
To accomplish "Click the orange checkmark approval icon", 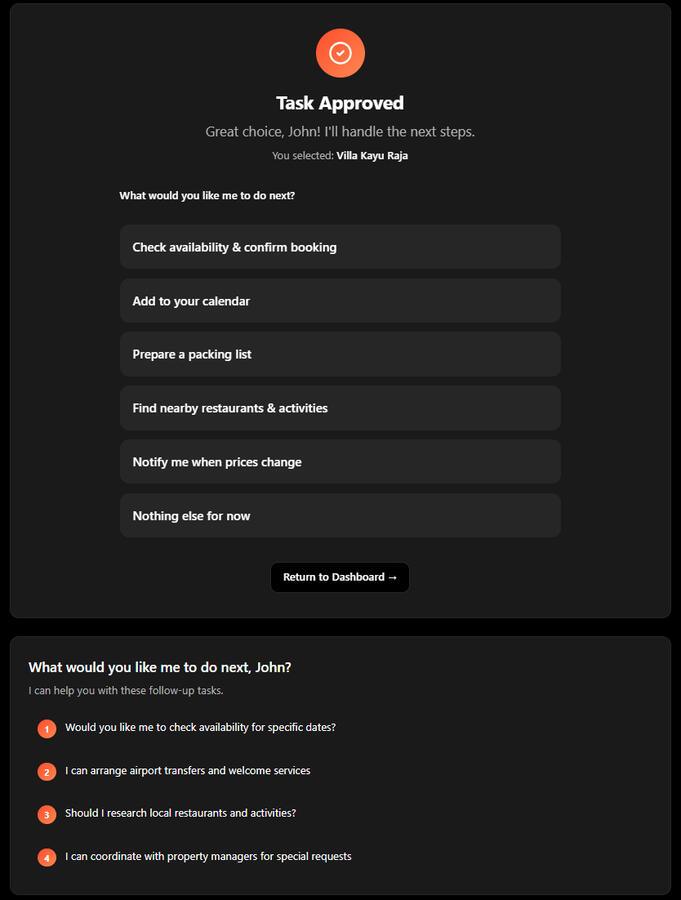I will [340, 53].
